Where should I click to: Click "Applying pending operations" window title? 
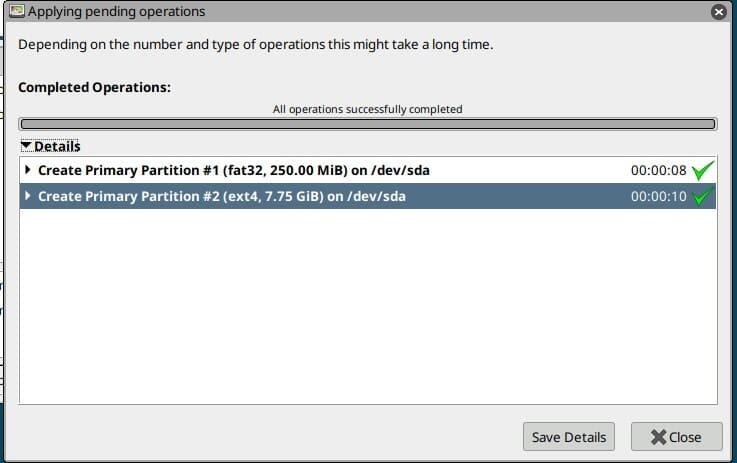116,12
